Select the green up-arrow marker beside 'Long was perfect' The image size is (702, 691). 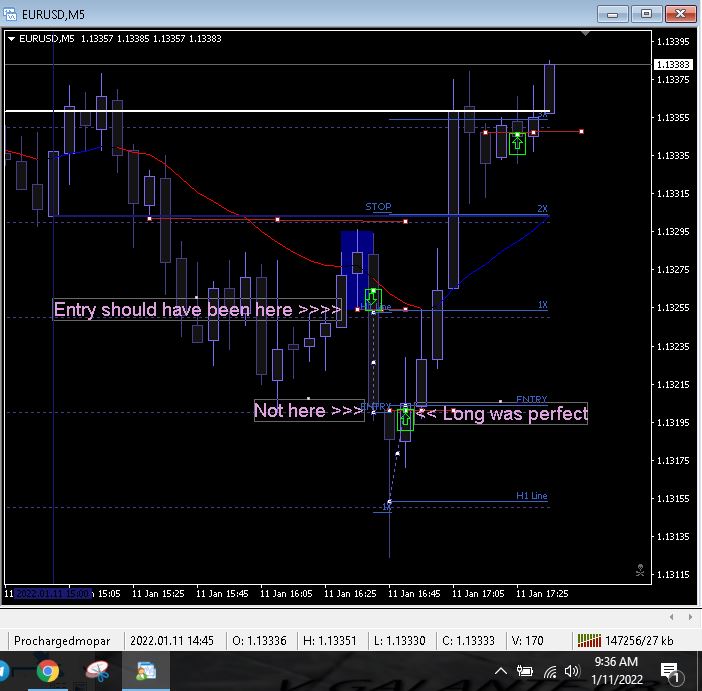pyautogui.click(x=405, y=420)
